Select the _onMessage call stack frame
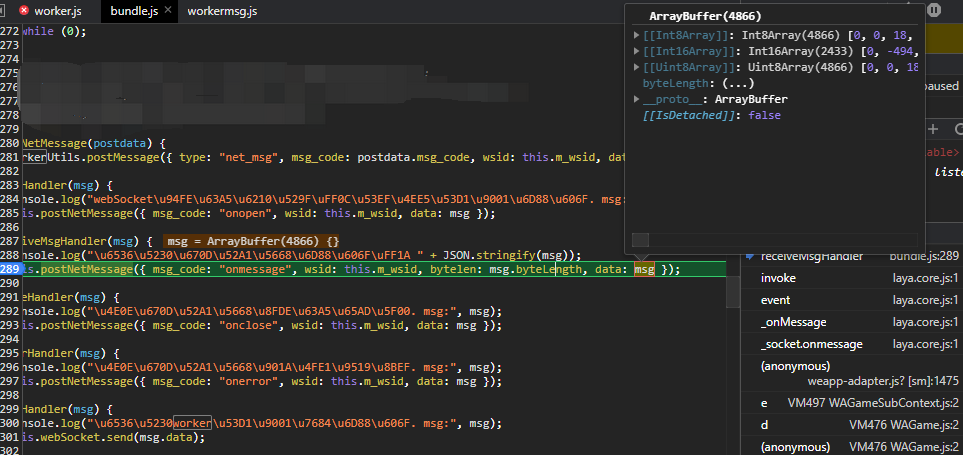The height and width of the screenshot is (455, 963). click(793, 322)
